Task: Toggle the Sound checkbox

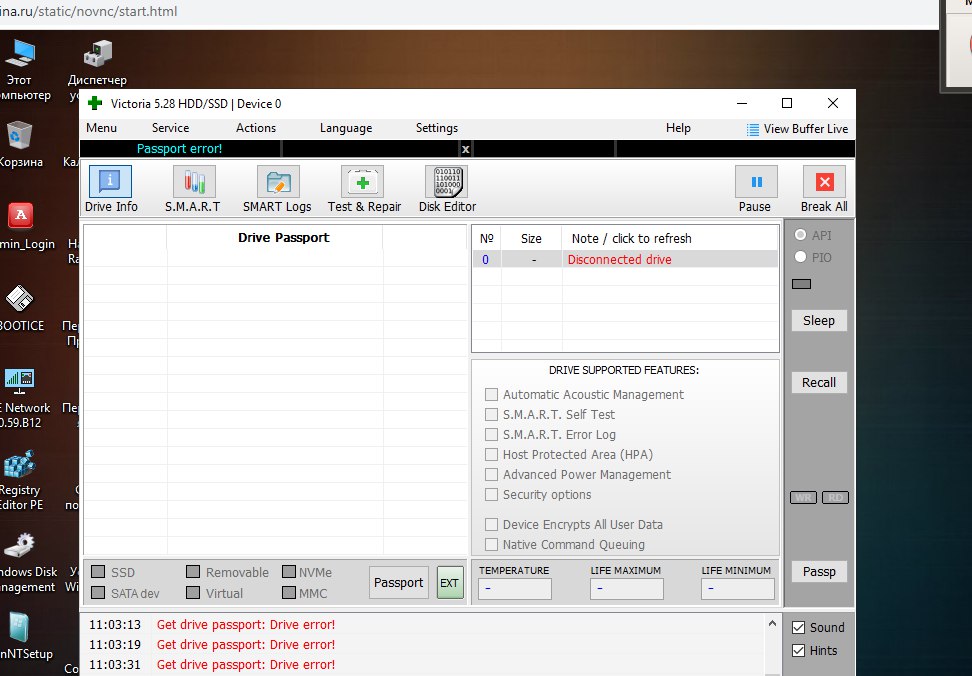Action: pyautogui.click(x=798, y=627)
